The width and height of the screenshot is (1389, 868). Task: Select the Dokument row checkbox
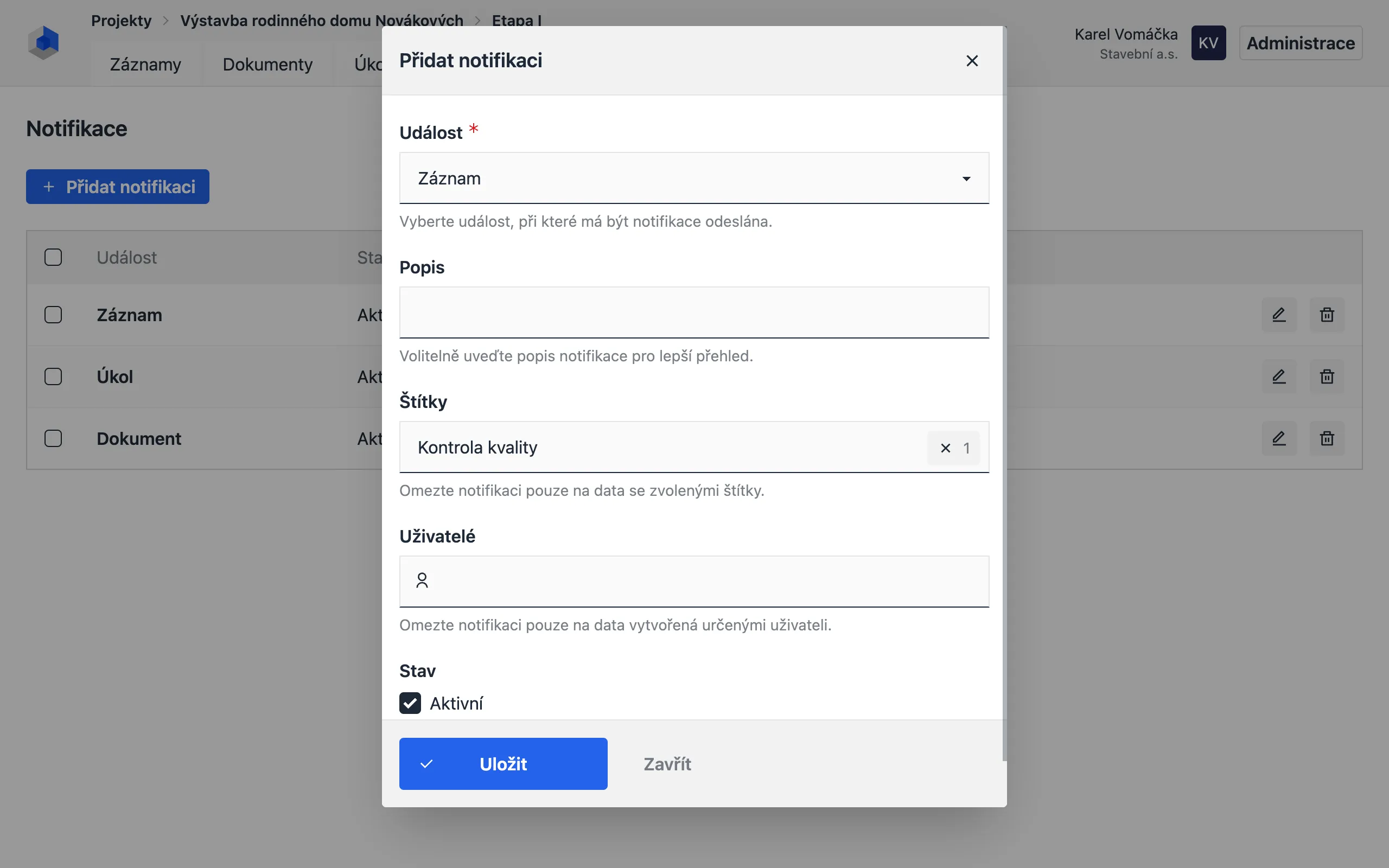[x=53, y=438]
